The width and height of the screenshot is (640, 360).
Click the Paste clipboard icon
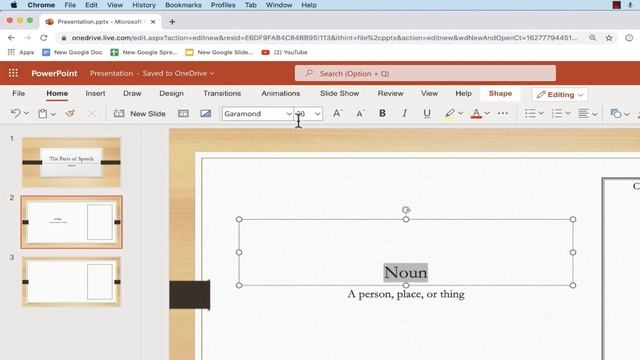pos(42,113)
